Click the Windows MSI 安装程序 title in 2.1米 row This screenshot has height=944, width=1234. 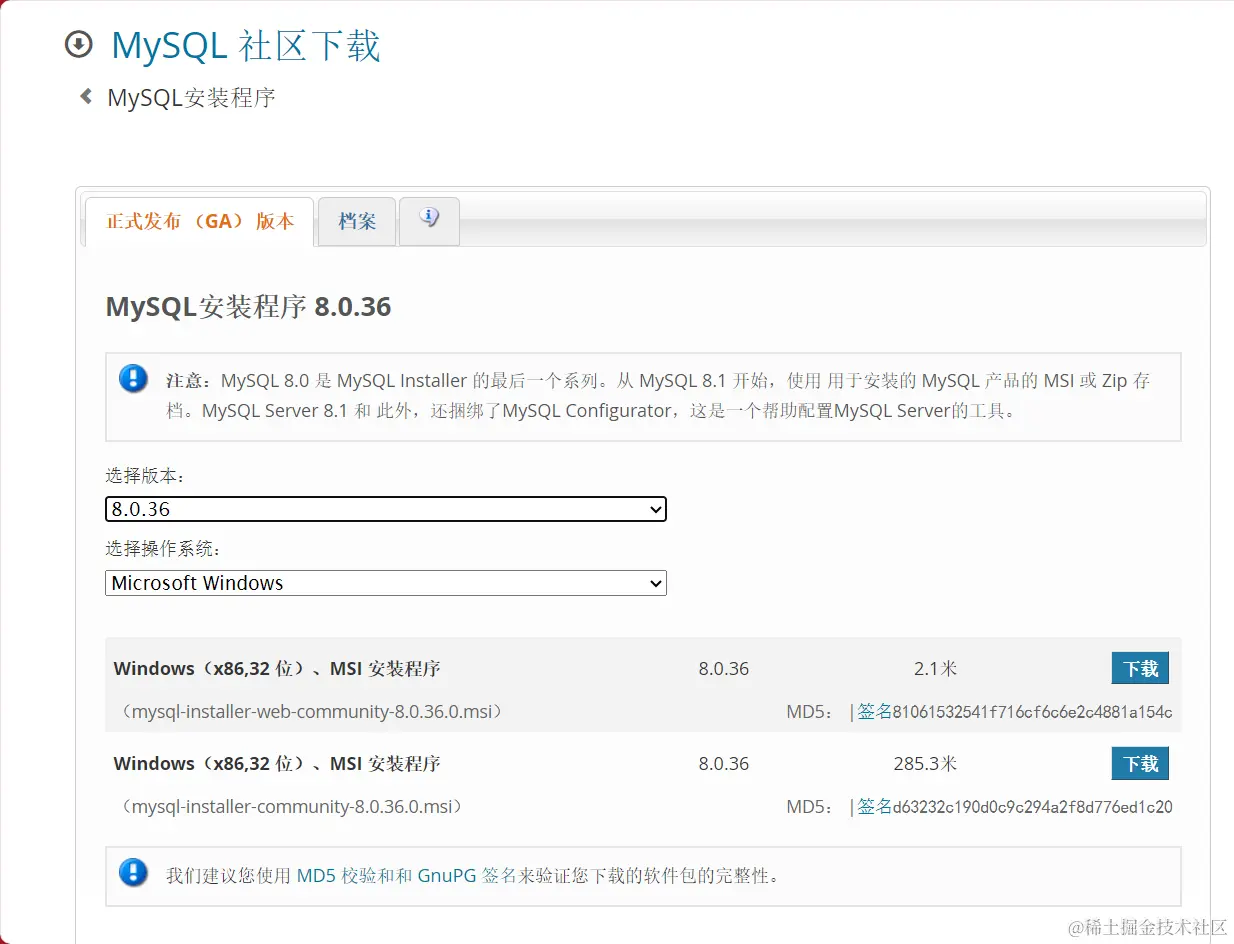click(x=277, y=669)
